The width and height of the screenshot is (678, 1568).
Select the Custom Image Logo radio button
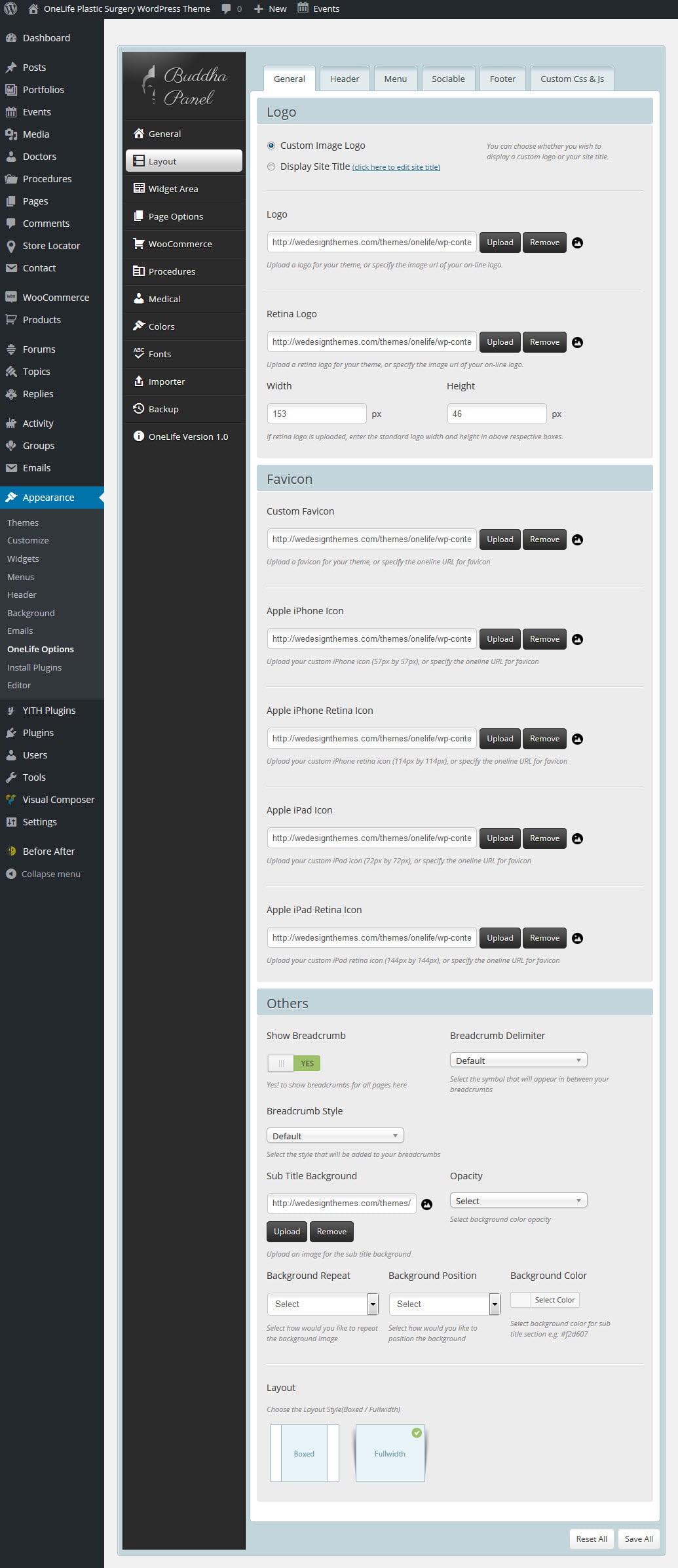click(271, 146)
